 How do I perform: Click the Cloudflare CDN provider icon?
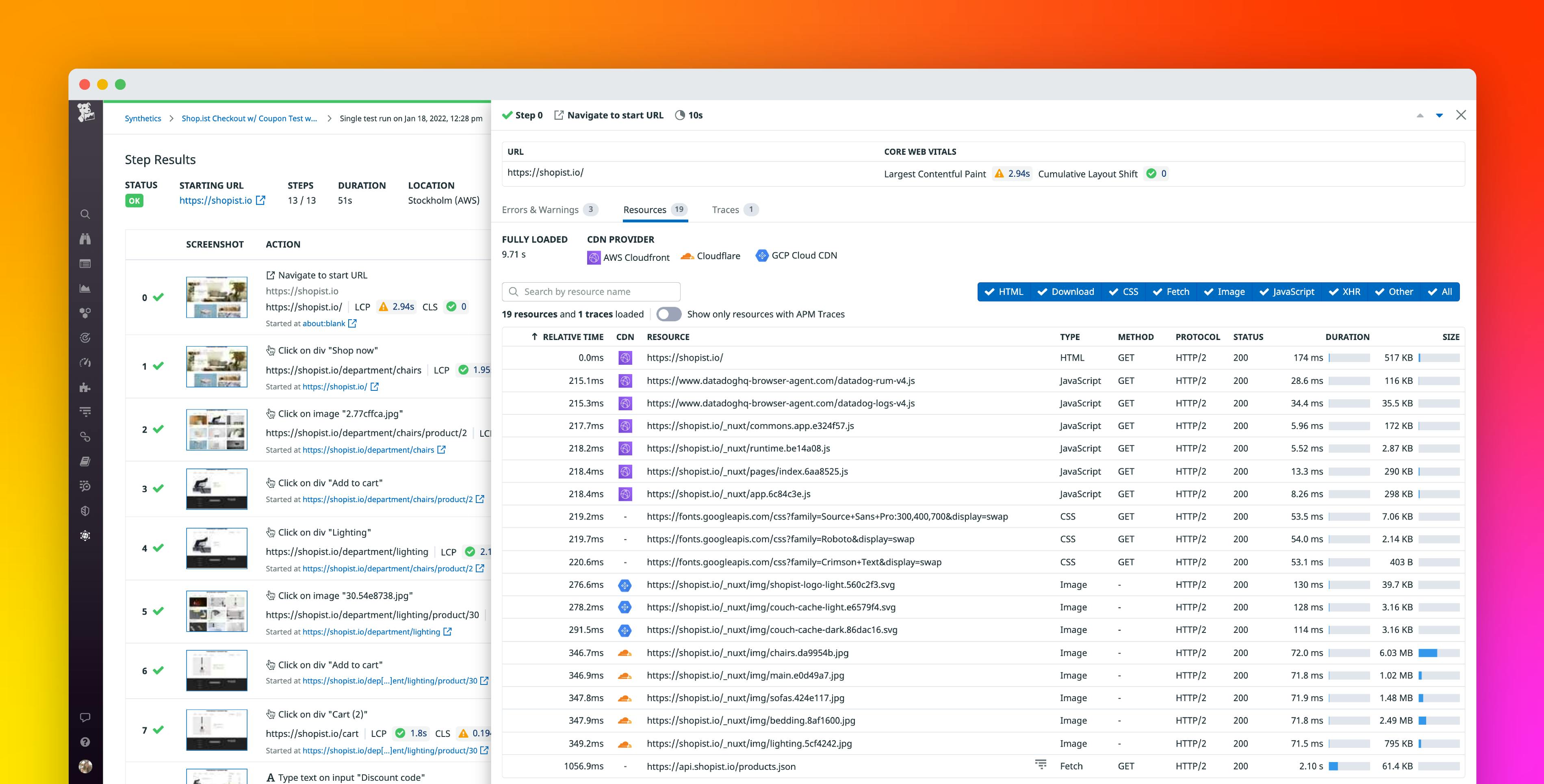point(687,256)
